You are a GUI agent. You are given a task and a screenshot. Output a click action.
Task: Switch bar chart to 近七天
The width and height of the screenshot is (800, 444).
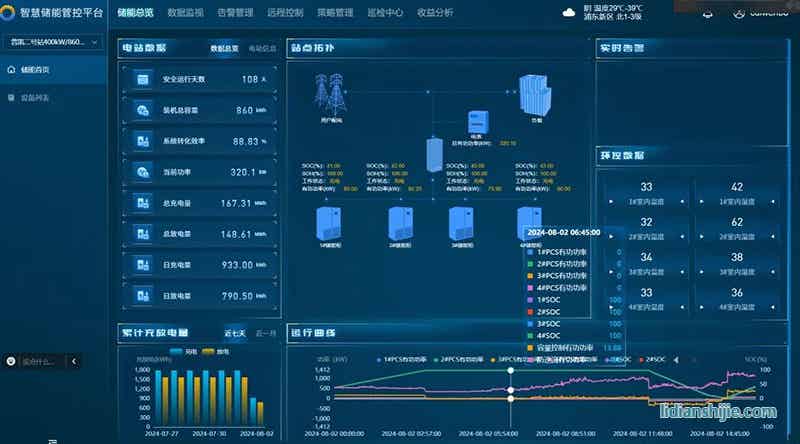234,332
